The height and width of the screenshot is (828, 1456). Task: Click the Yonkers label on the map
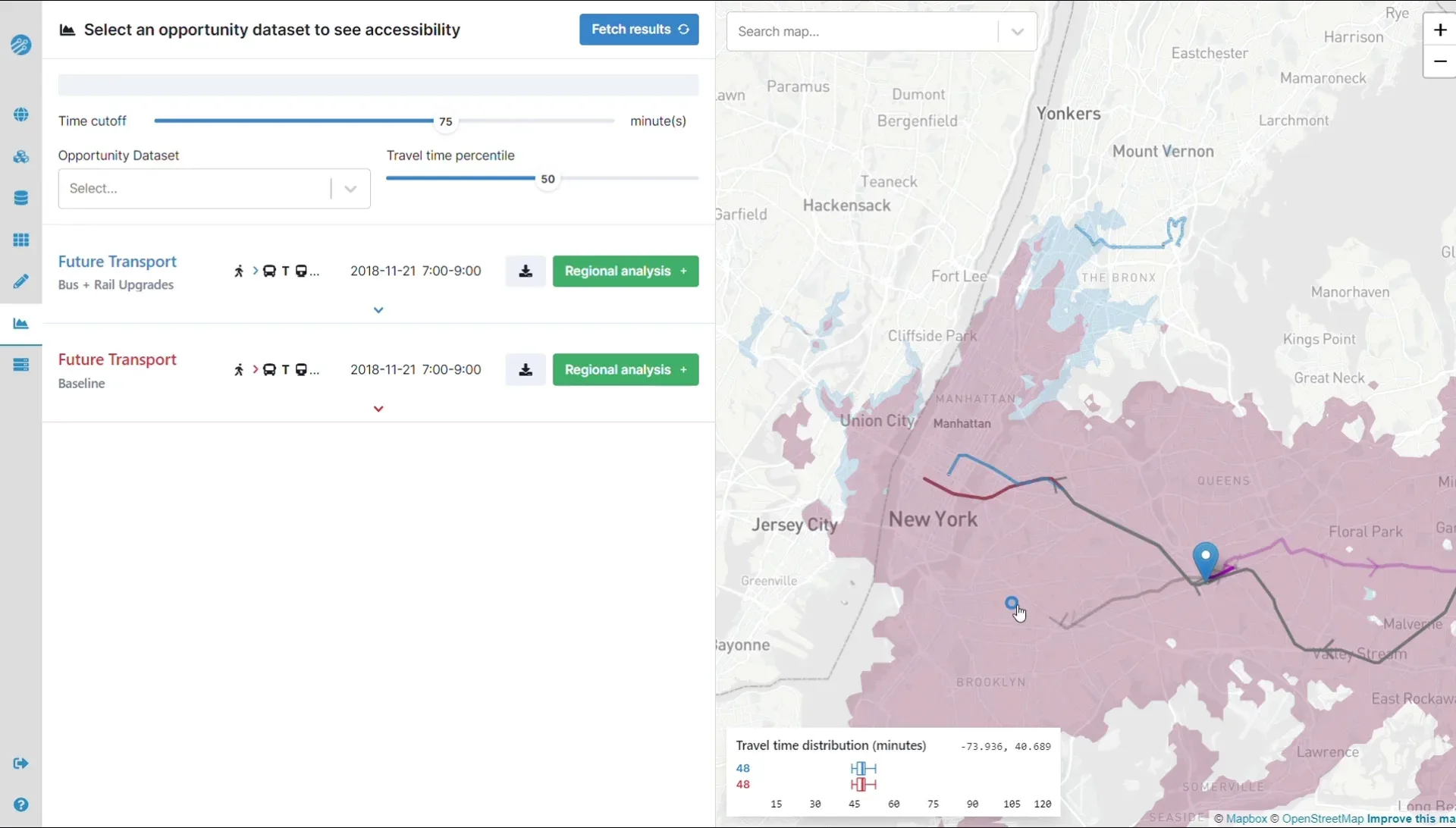click(1068, 114)
